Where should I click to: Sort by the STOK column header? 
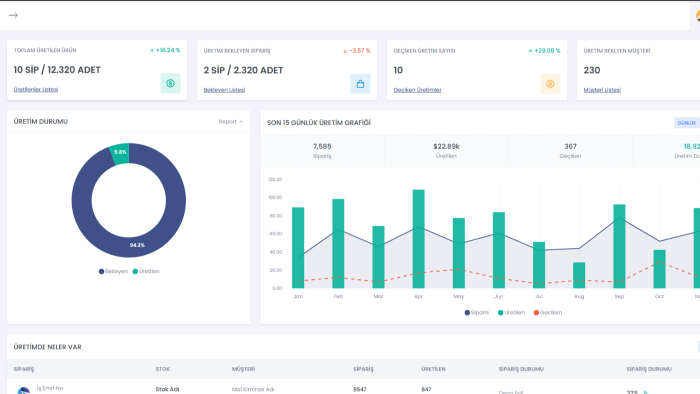click(x=162, y=369)
